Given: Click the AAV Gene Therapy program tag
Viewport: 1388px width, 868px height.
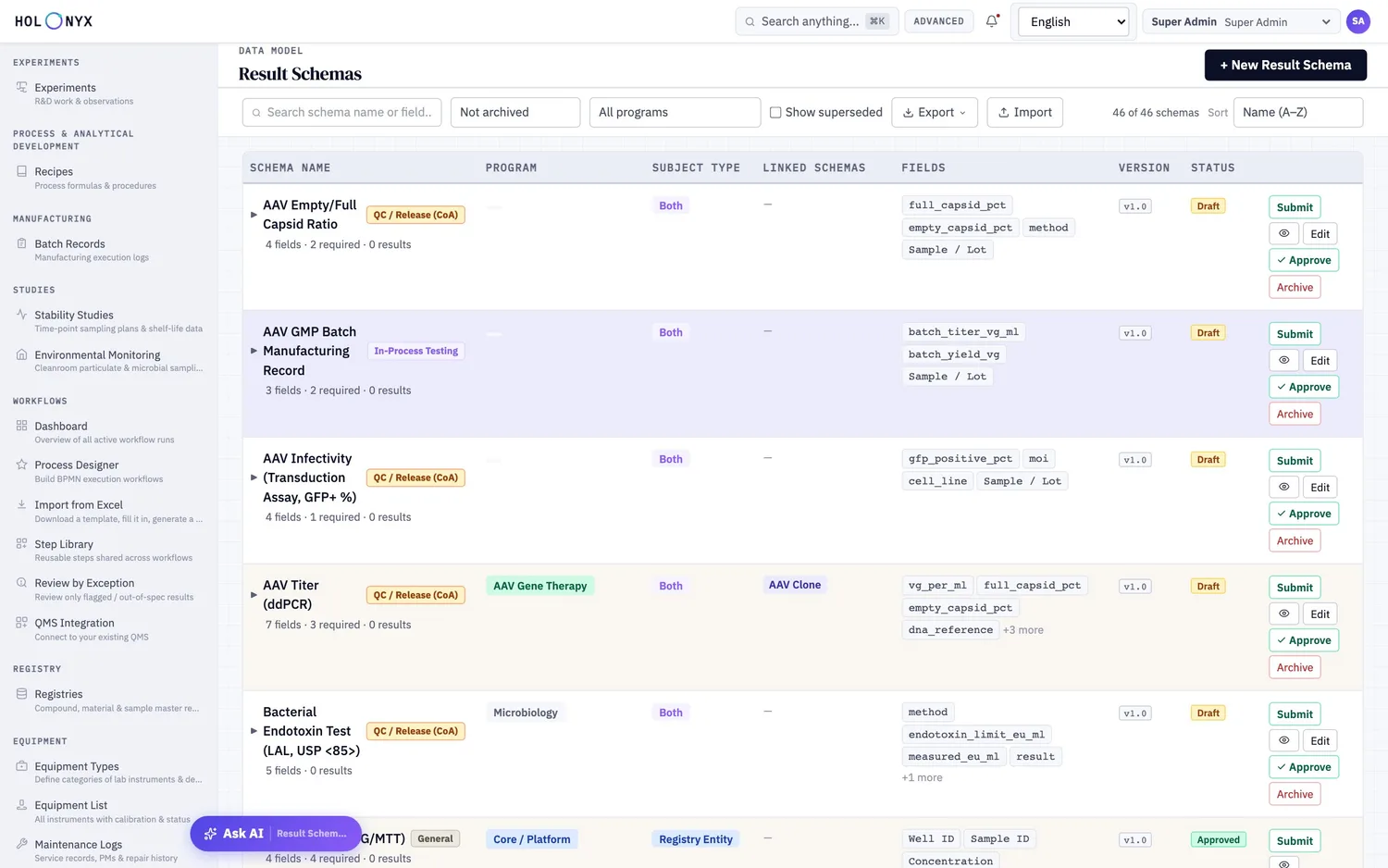Looking at the screenshot, I should pyautogui.click(x=540, y=586).
